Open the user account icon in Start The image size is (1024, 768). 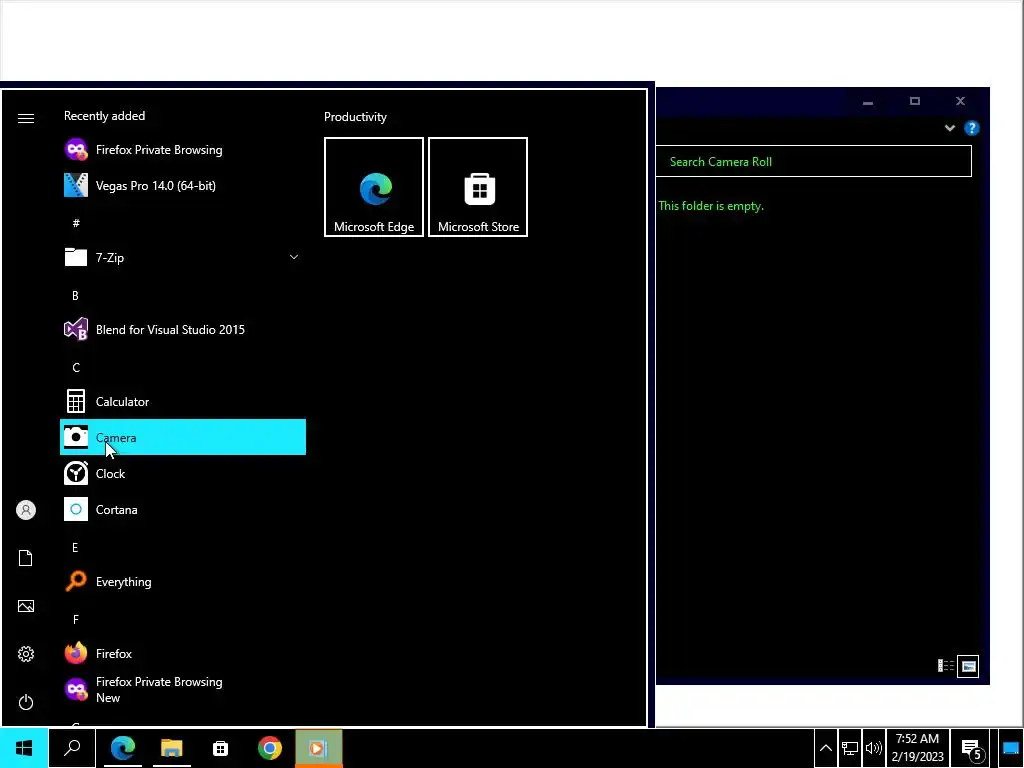pyautogui.click(x=25, y=510)
